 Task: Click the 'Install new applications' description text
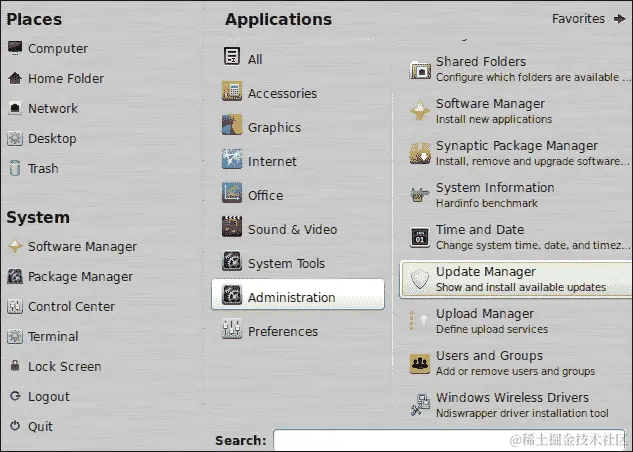point(494,119)
